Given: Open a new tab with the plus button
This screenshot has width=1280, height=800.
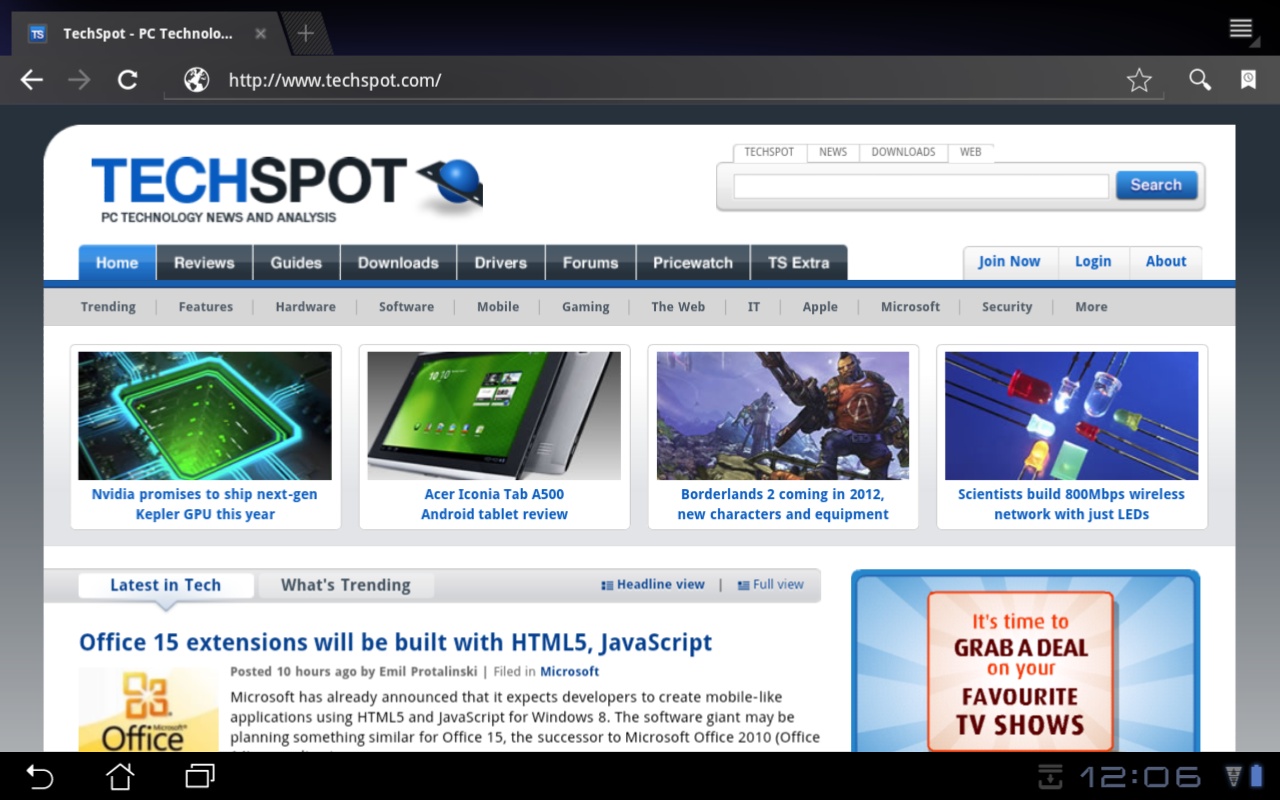Looking at the screenshot, I should pyautogui.click(x=306, y=33).
